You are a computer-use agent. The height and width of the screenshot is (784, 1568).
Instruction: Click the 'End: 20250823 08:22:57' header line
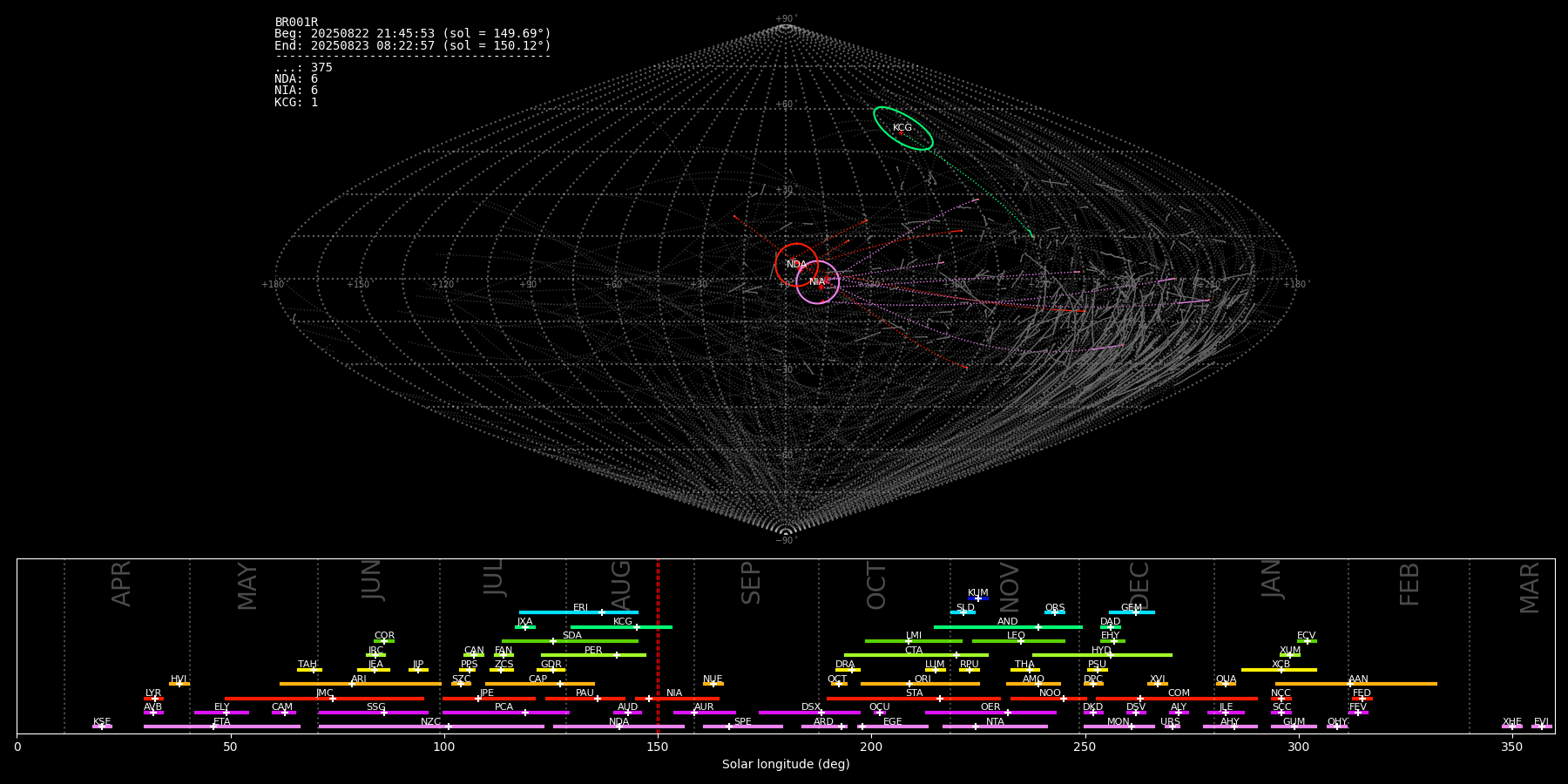tap(413, 45)
